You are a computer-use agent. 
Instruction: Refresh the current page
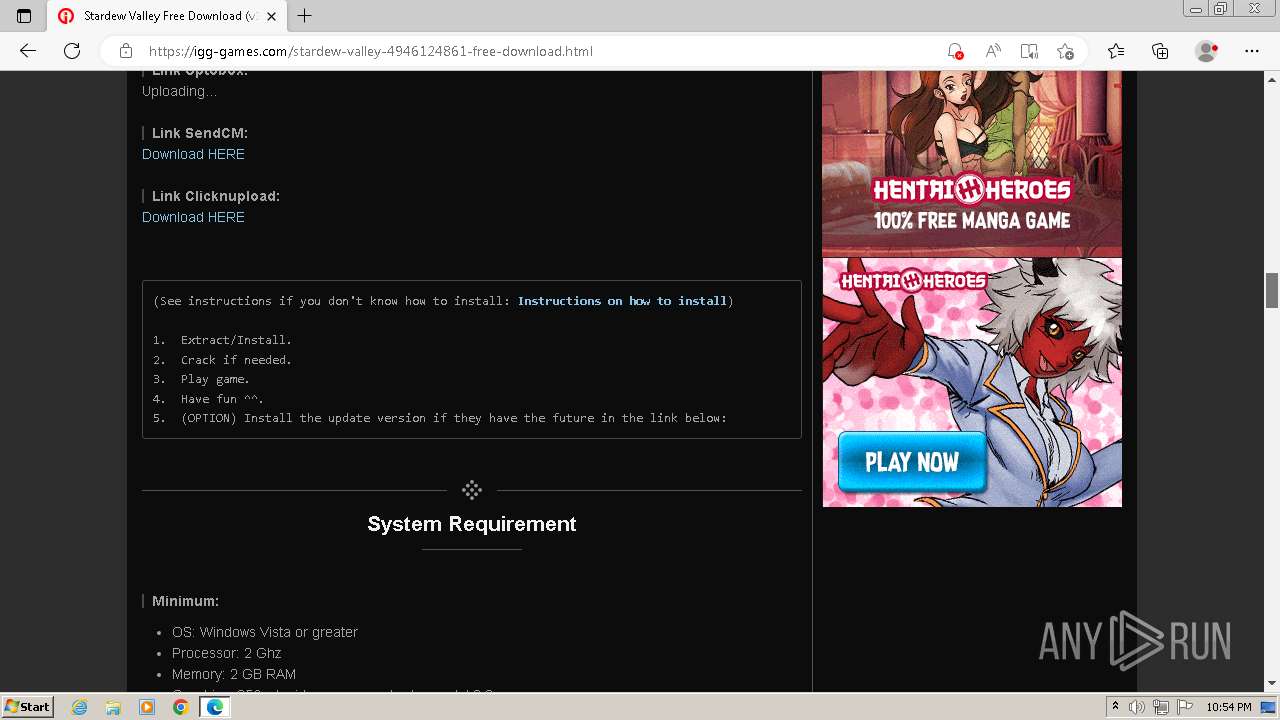72,51
